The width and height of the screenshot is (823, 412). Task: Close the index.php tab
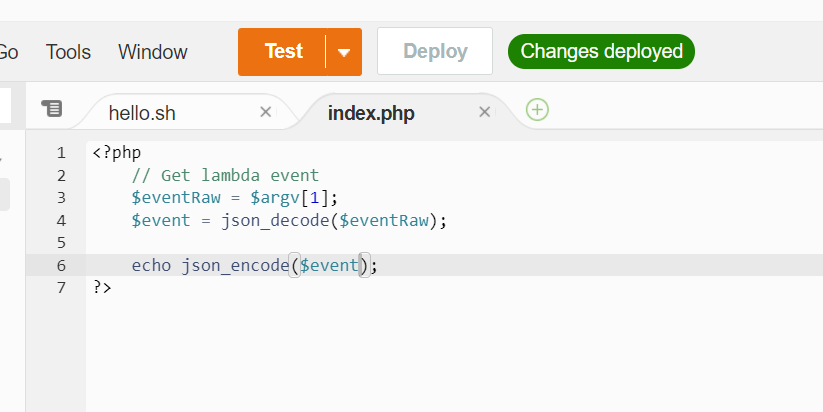coord(484,112)
